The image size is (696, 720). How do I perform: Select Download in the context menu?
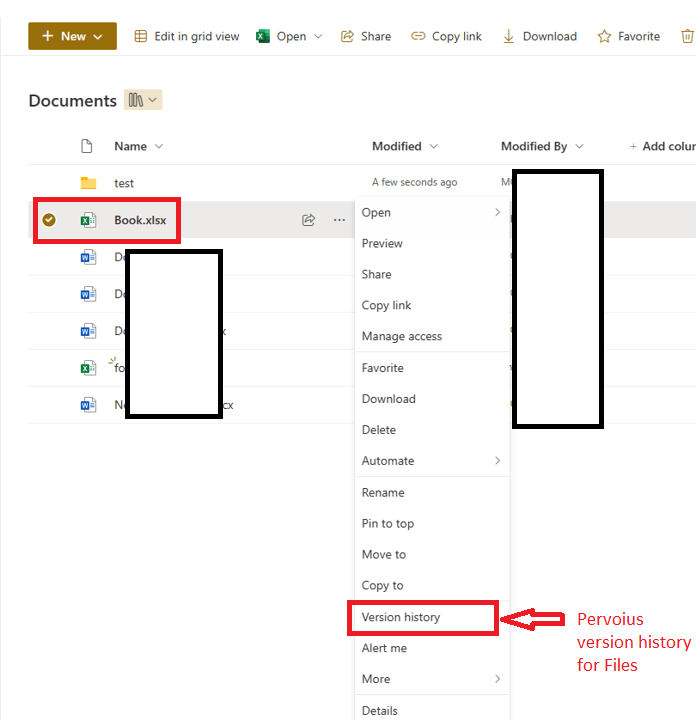pyautogui.click(x=432, y=399)
